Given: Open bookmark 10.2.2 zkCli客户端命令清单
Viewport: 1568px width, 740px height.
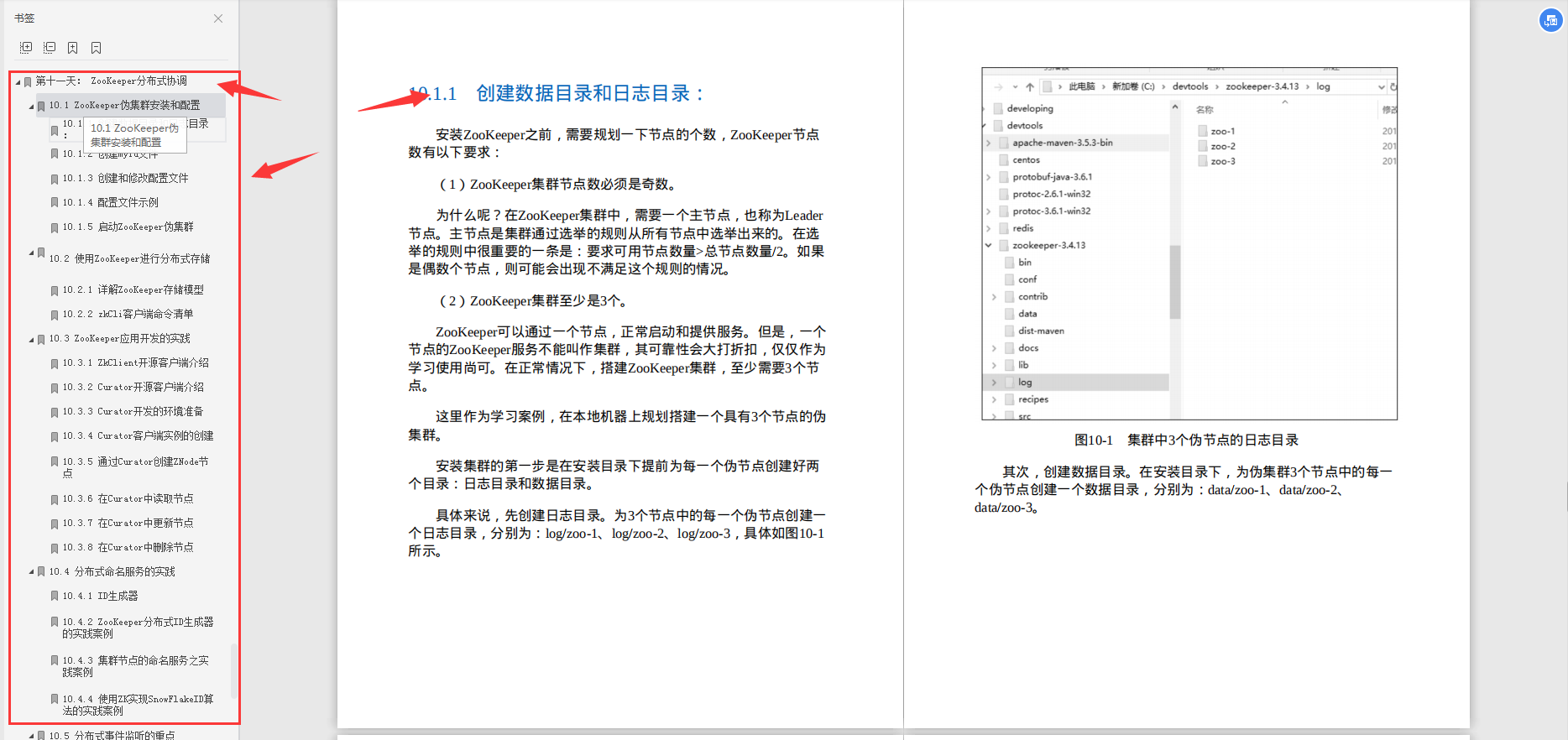Looking at the screenshot, I should point(128,315).
